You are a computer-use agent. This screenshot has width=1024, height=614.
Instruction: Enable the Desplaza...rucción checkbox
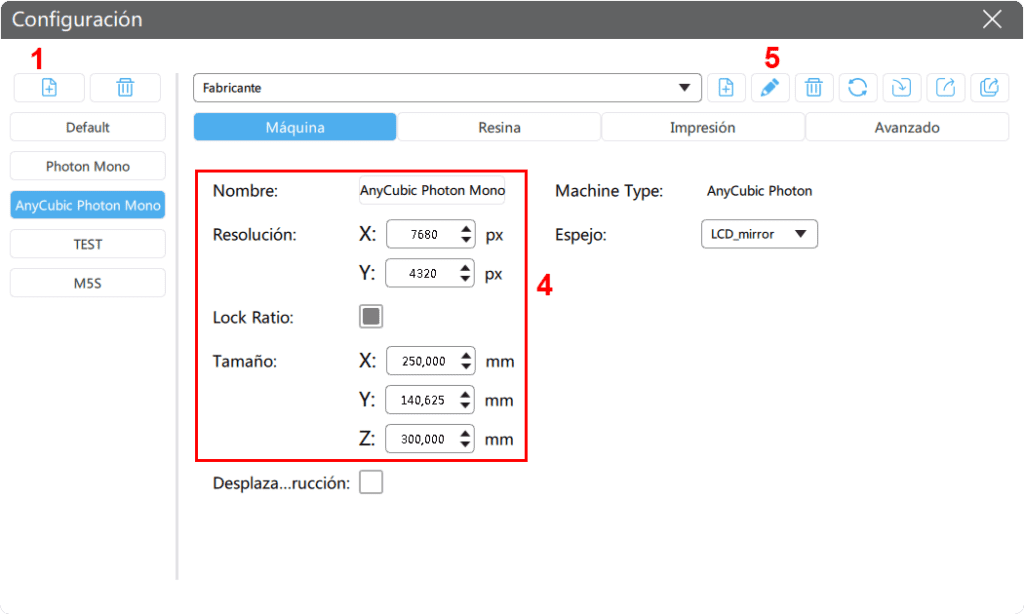click(371, 483)
